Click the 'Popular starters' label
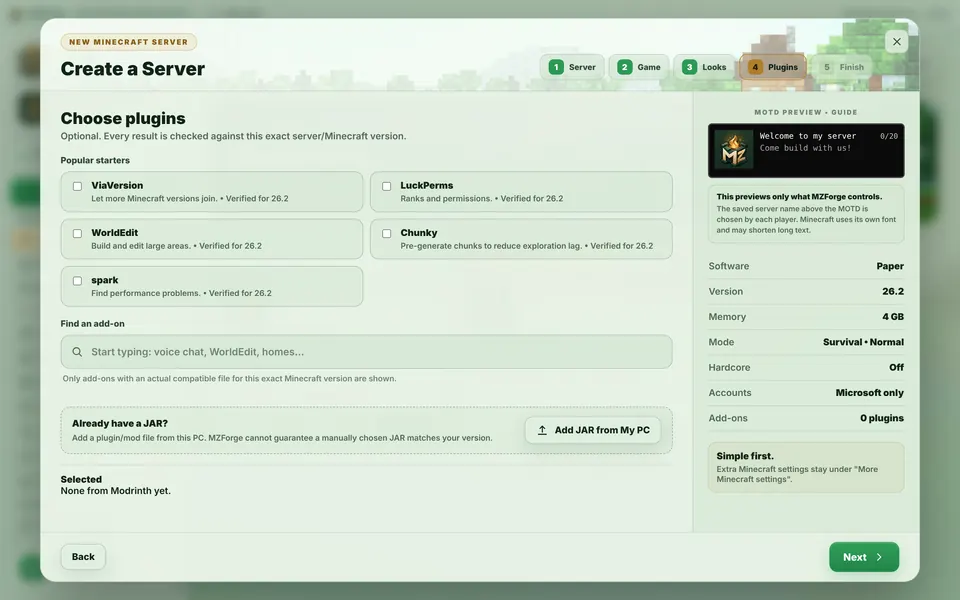 click(x=95, y=160)
